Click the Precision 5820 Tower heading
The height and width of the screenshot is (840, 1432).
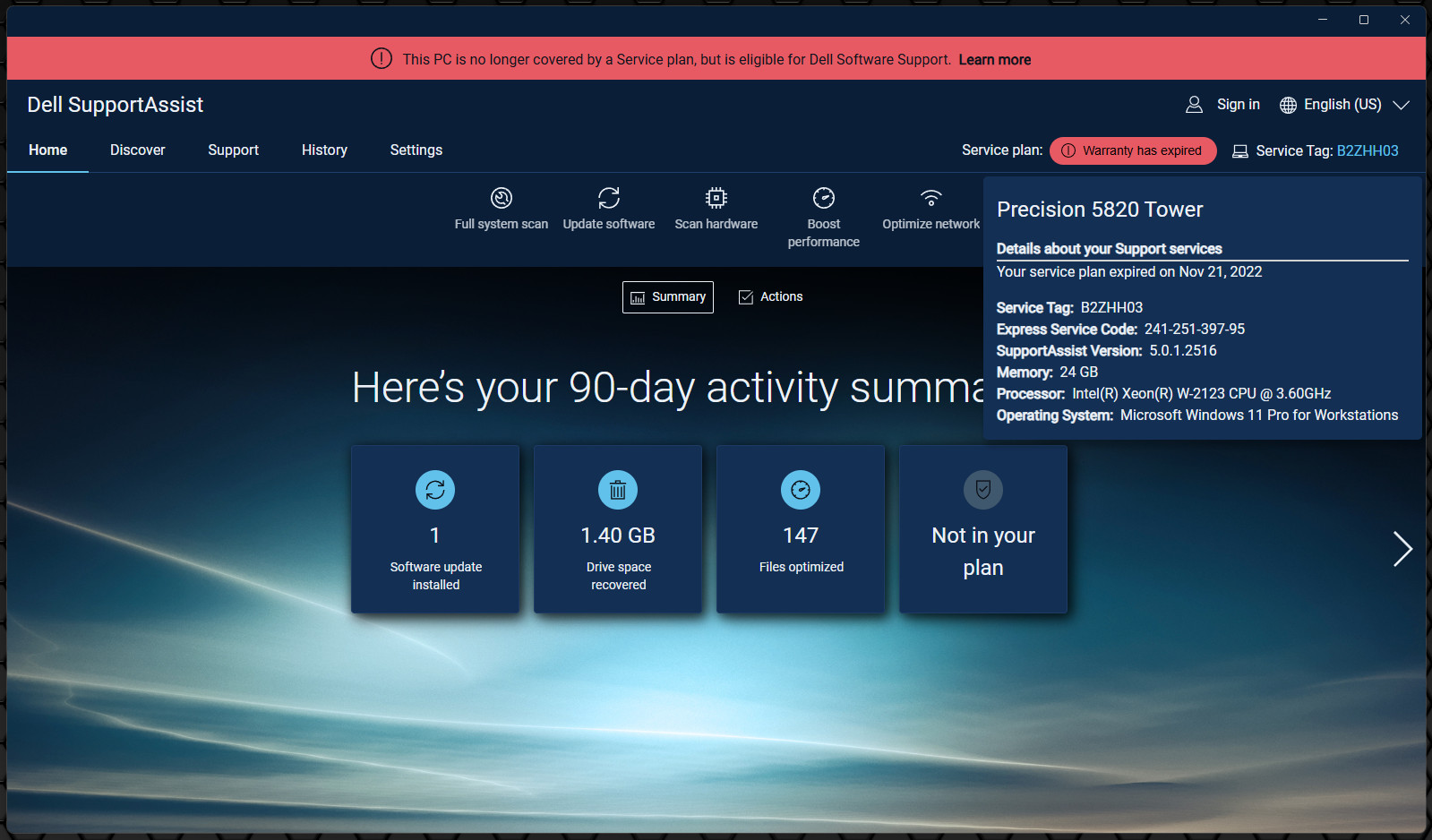pyautogui.click(x=1100, y=210)
